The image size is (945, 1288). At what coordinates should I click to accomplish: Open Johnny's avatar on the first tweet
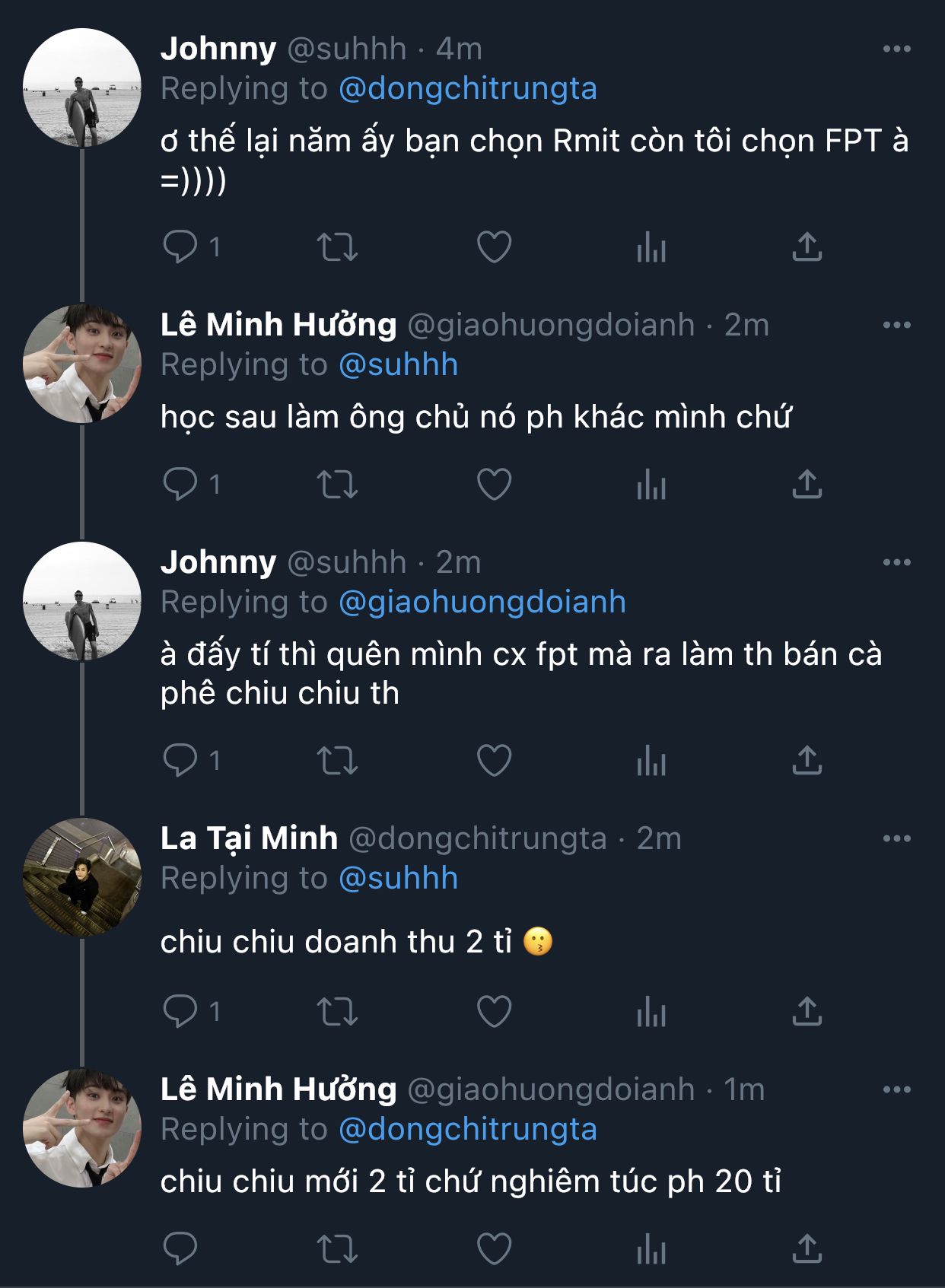tap(82, 87)
